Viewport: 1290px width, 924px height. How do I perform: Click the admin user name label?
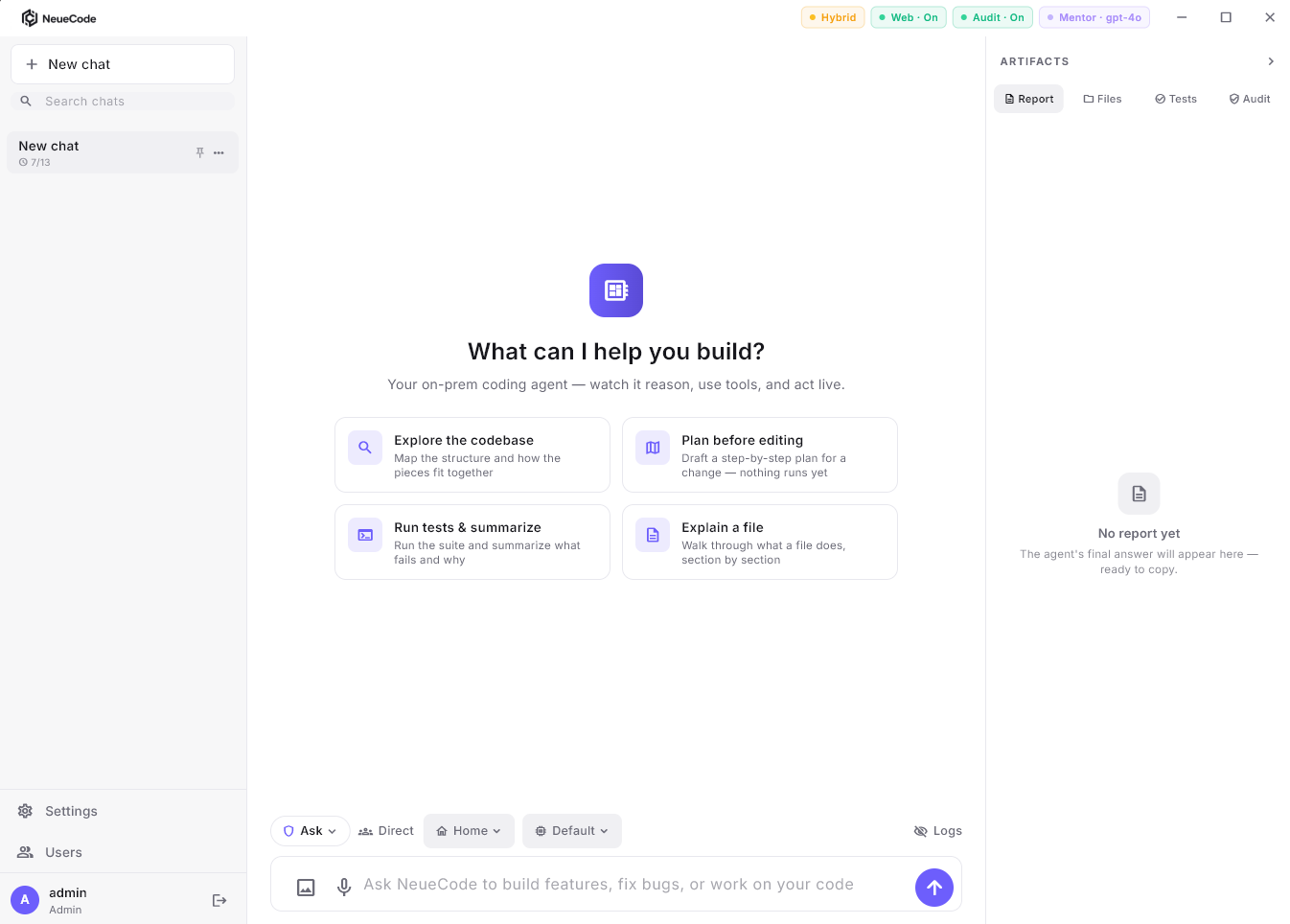[68, 892]
